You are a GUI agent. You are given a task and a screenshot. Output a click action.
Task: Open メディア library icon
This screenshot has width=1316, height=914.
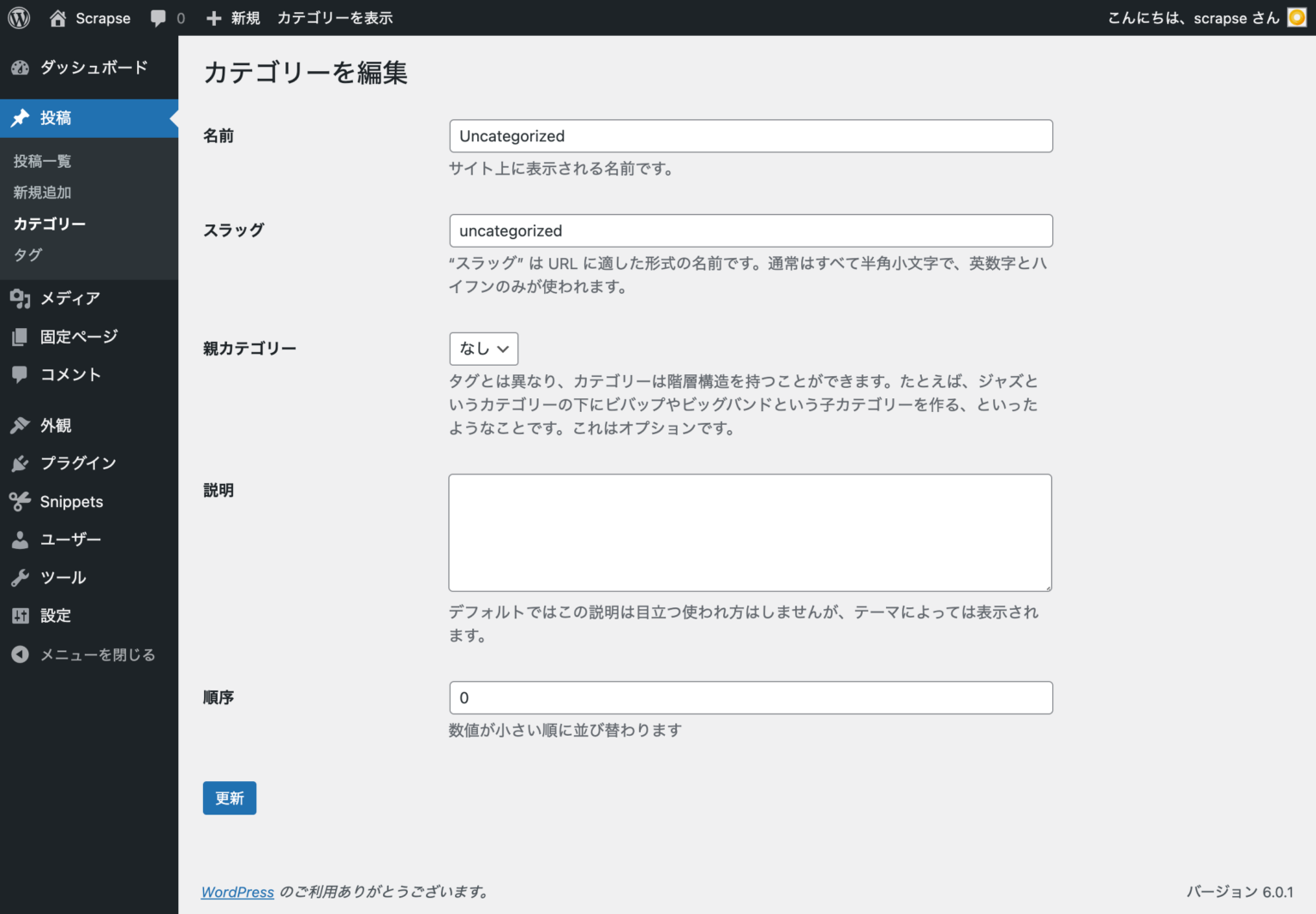(x=20, y=298)
